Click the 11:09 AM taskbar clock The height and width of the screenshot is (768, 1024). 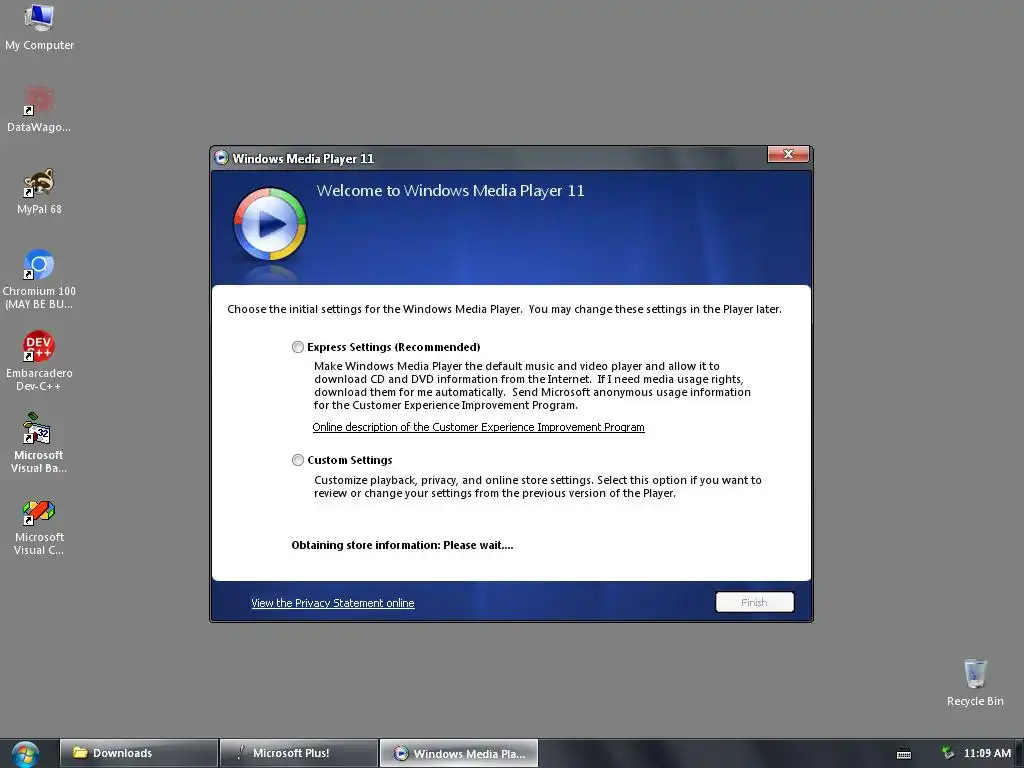coord(987,753)
